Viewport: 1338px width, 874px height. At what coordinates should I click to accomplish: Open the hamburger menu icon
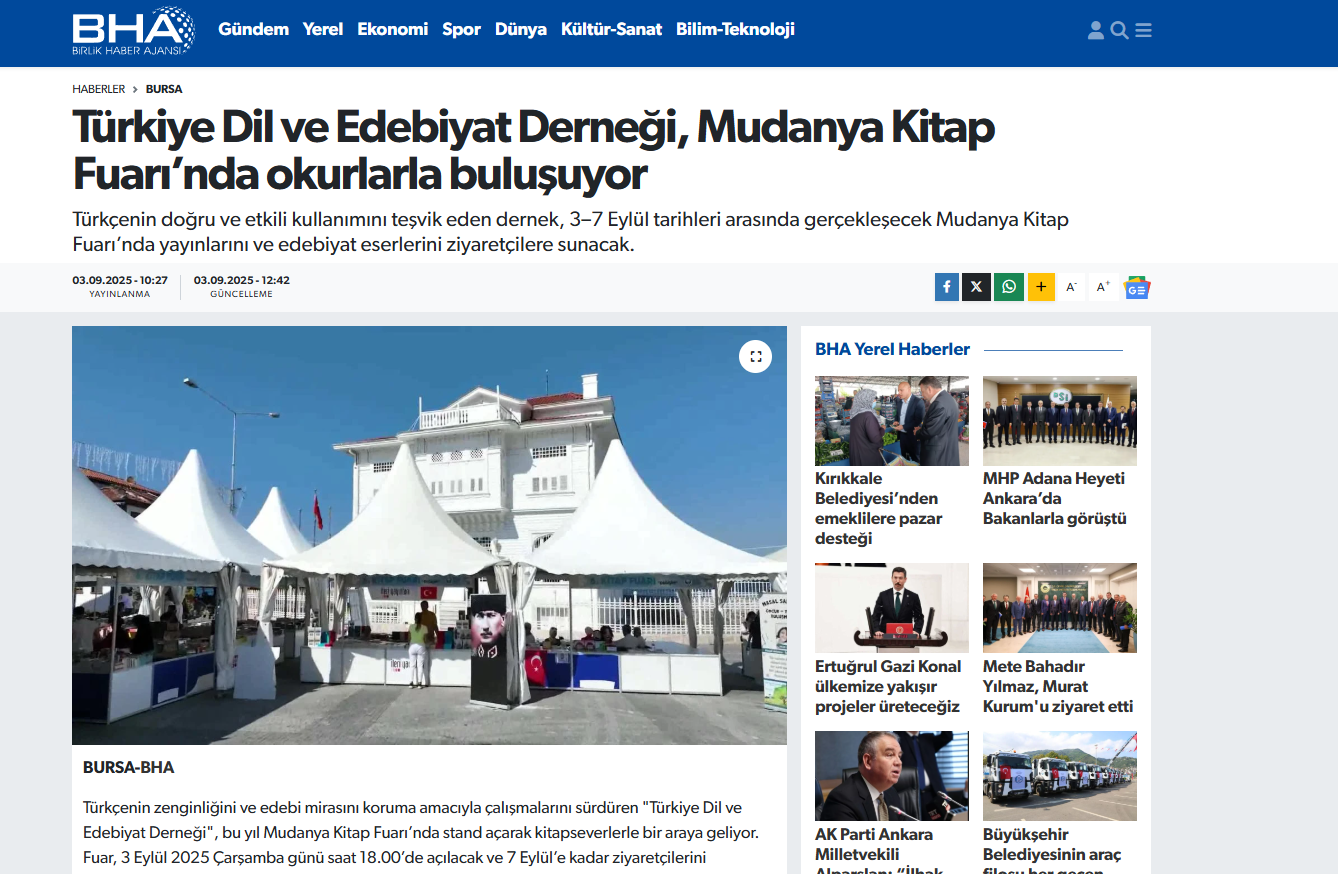1144,30
